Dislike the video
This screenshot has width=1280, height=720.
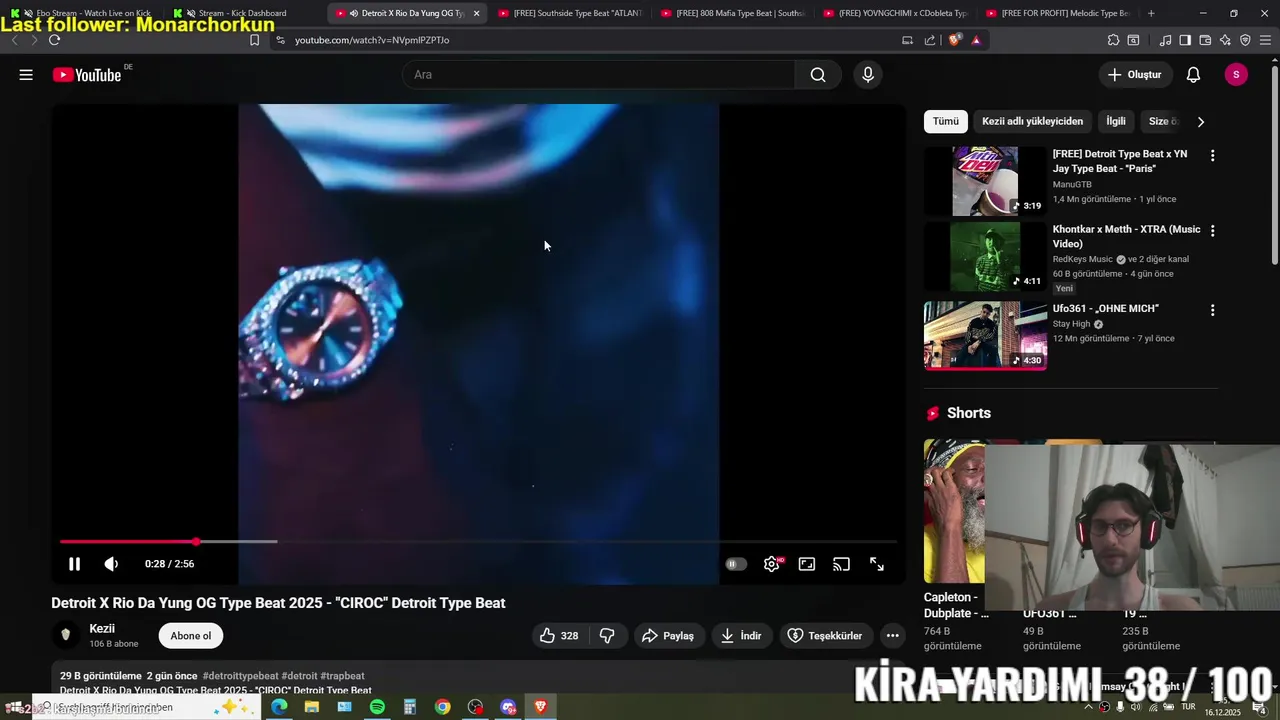pos(607,636)
